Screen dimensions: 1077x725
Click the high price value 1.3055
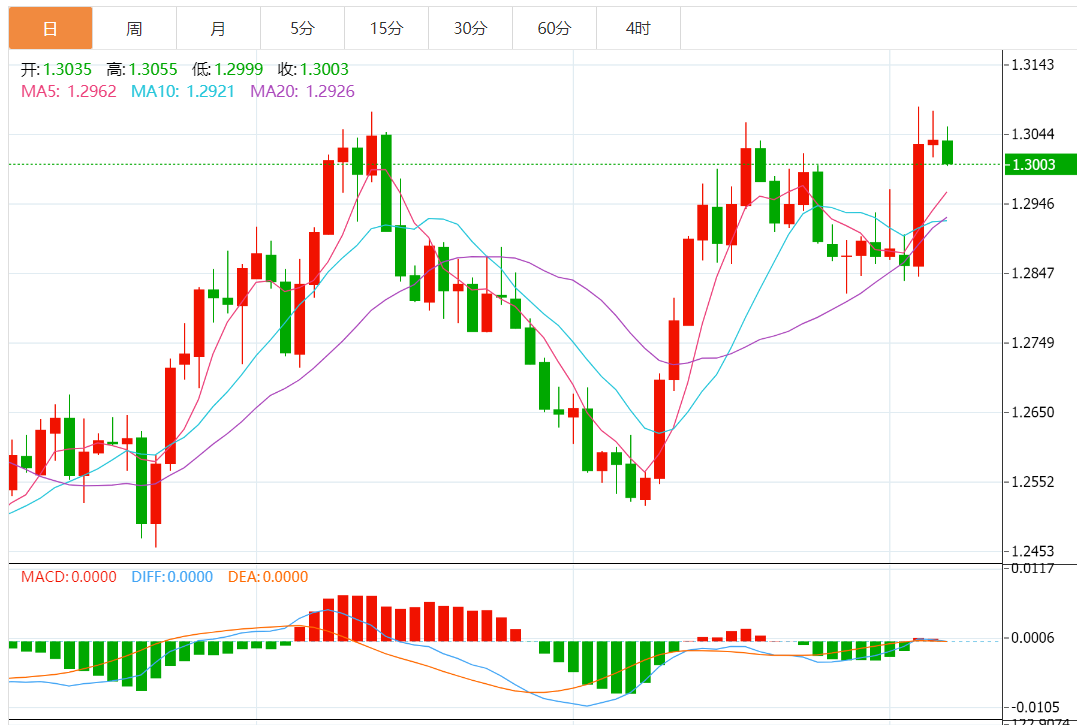click(153, 69)
